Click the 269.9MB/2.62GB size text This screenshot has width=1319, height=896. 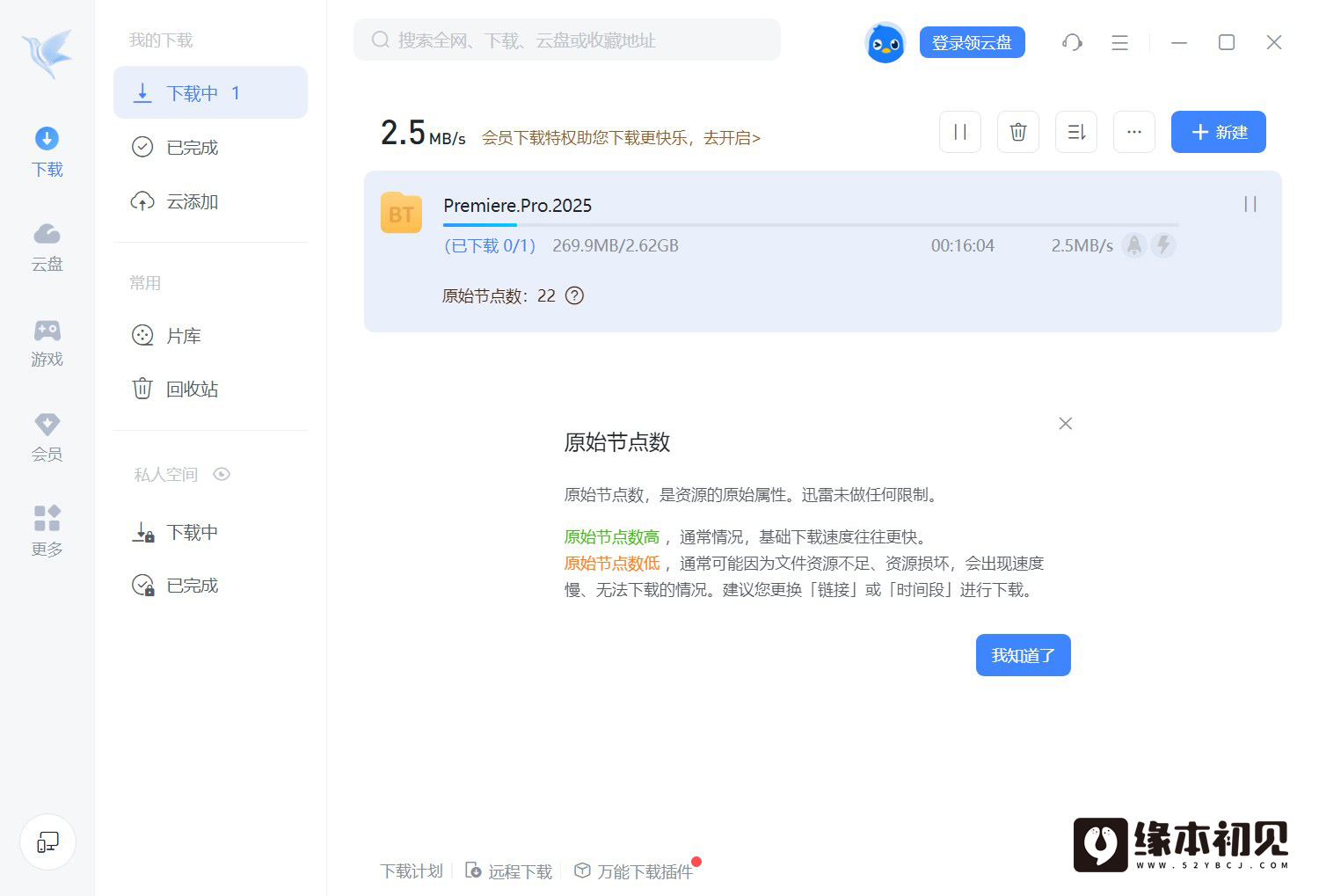click(x=616, y=246)
